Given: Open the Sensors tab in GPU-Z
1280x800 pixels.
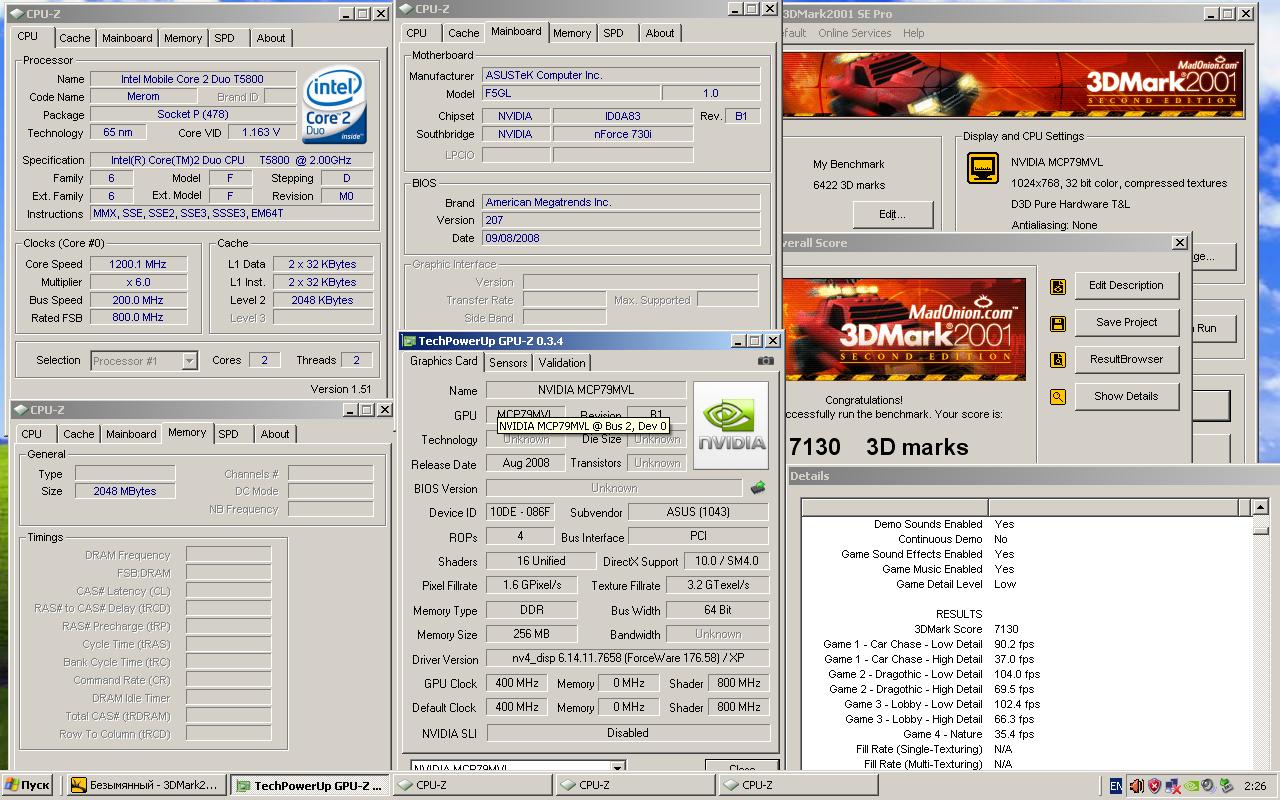Looking at the screenshot, I should click(x=508, y=363).
